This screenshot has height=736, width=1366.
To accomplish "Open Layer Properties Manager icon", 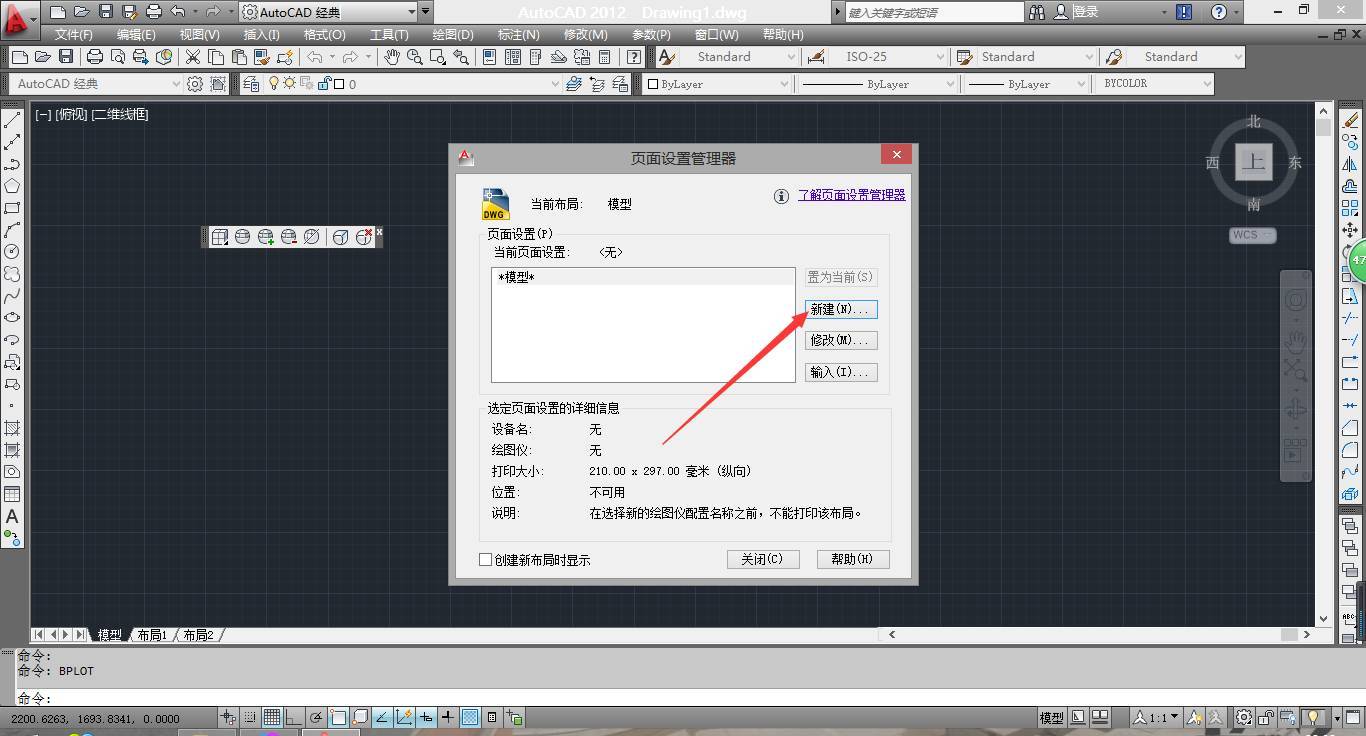I will [251, 84].
